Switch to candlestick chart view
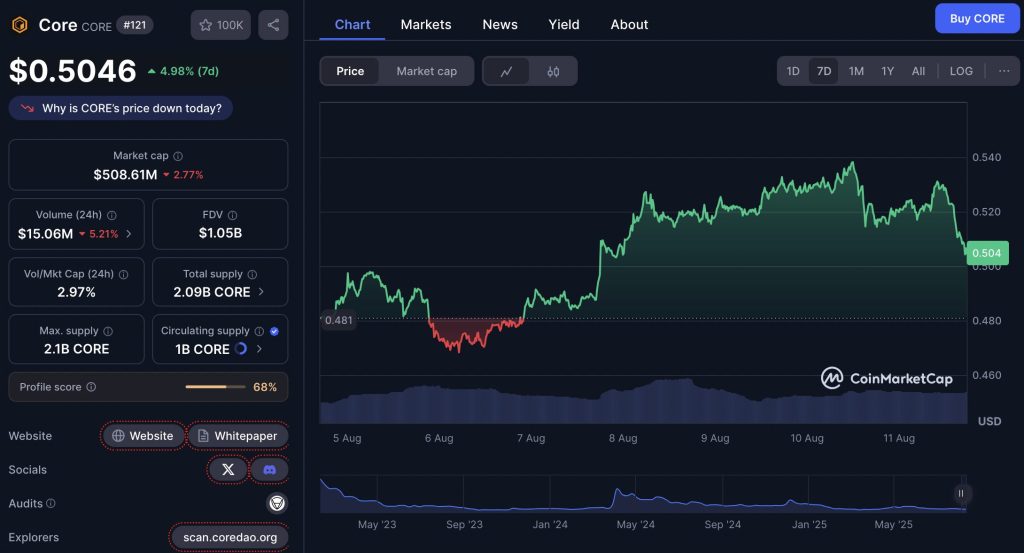Image resolution: width=1024 pixels, height=553 pixels. click(x=553, y=71)
